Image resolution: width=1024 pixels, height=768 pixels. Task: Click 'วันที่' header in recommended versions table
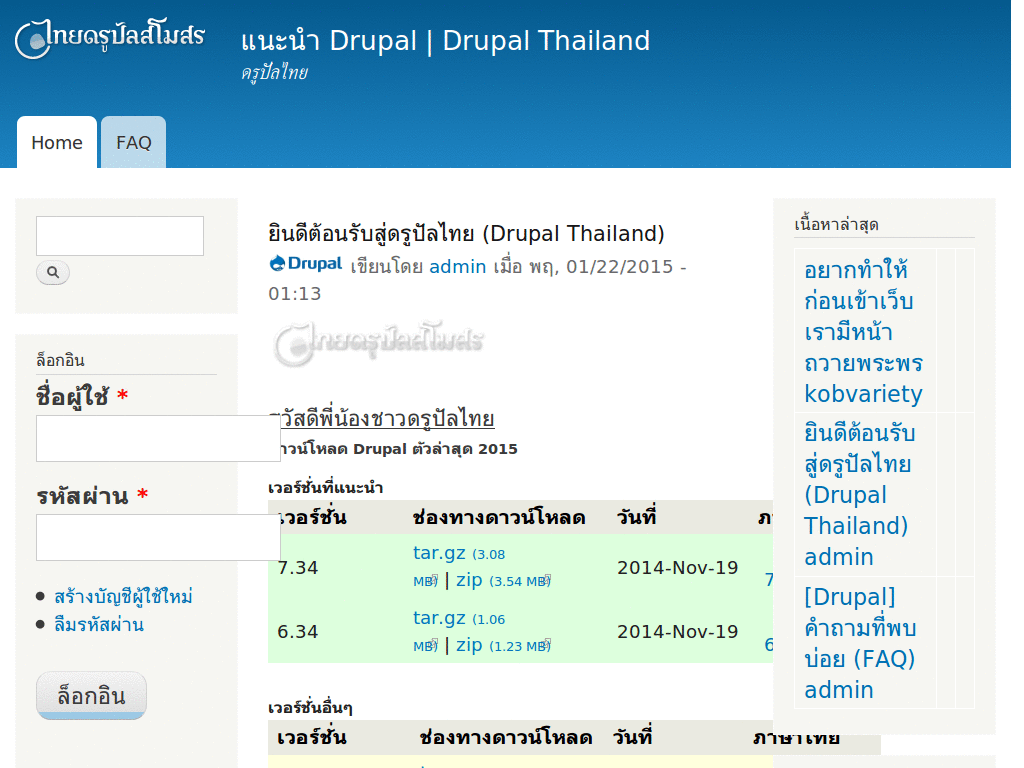point(636,517)
